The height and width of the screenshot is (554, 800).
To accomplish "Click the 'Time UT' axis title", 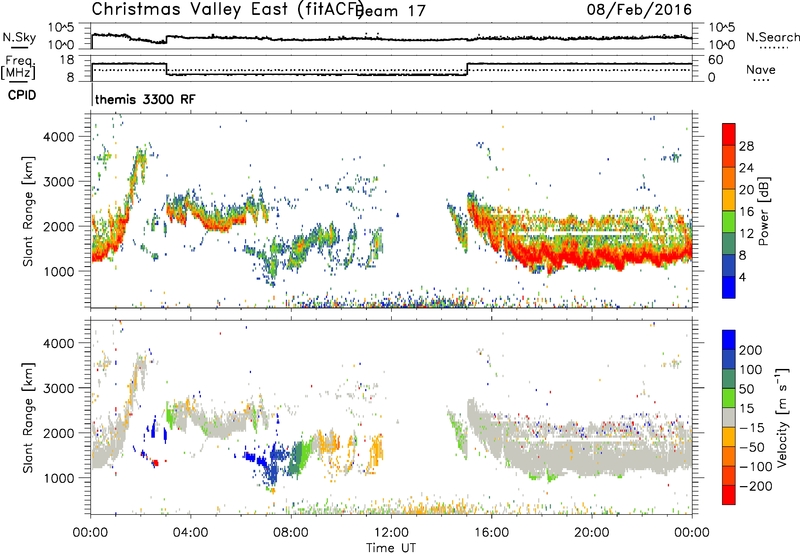I will [x=391, y=548].
